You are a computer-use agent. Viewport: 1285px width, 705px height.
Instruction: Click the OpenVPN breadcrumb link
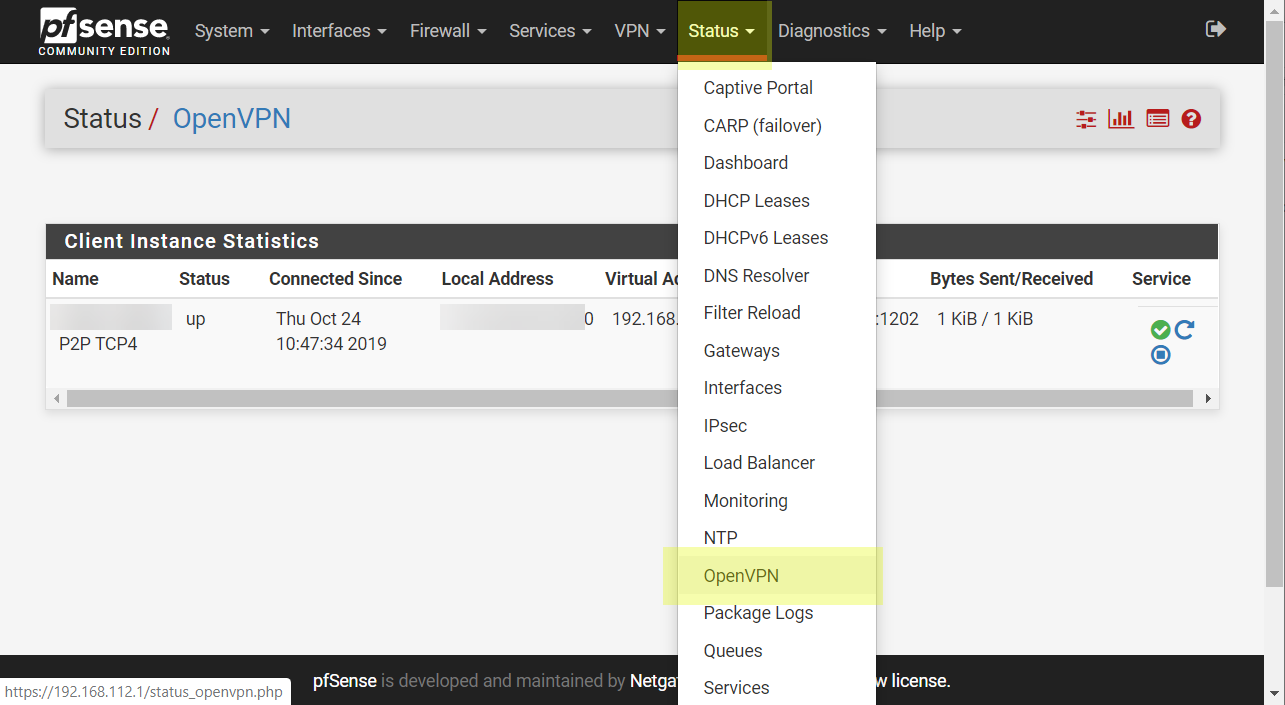tap(232, 119)
